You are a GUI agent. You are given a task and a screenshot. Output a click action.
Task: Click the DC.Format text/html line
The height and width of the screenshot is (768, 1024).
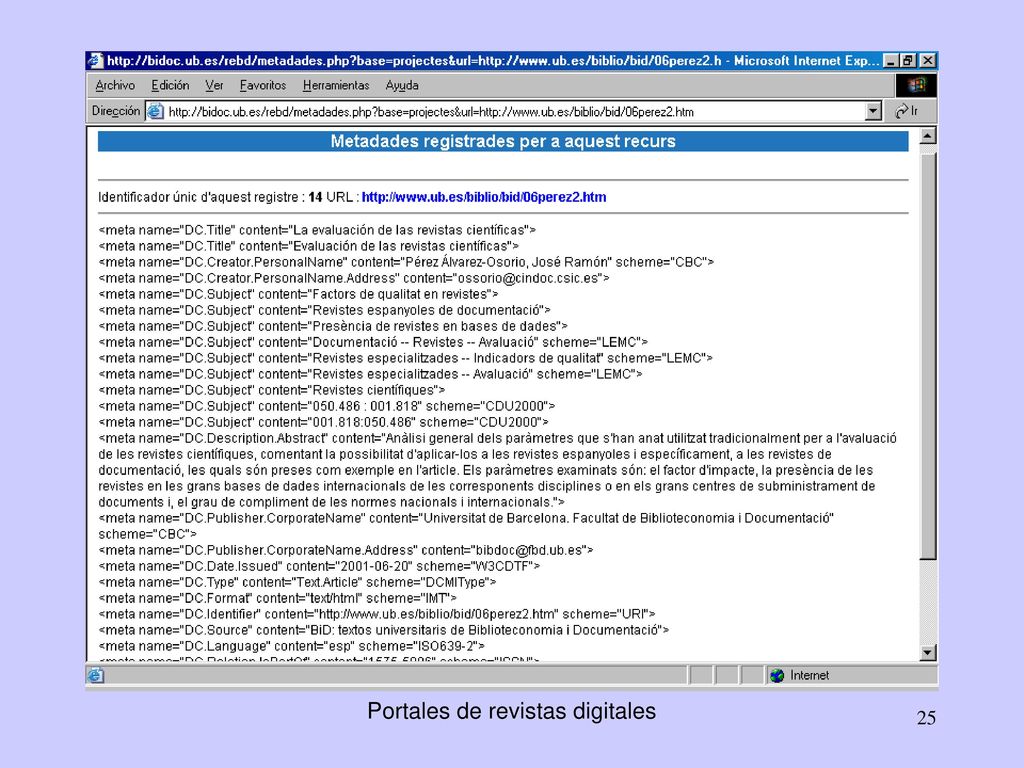click(x=278, y=598)
